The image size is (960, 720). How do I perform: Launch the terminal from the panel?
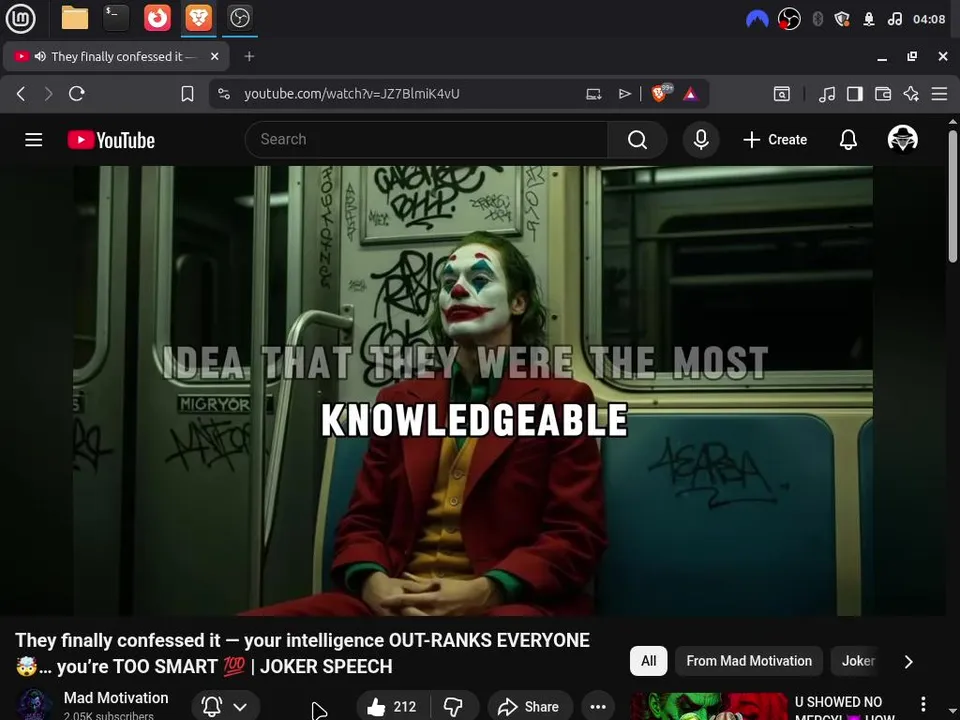coord(116,18)
